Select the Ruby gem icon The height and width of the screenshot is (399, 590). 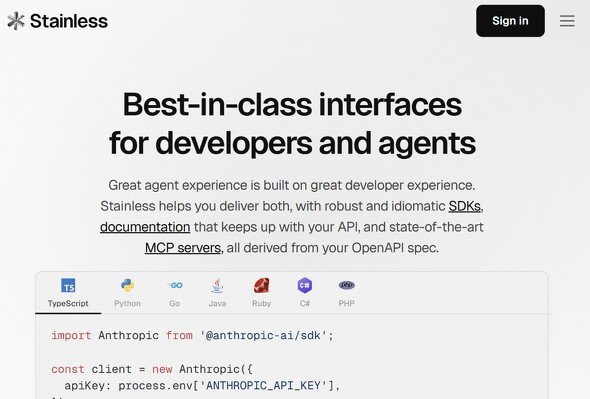point(262,285)
